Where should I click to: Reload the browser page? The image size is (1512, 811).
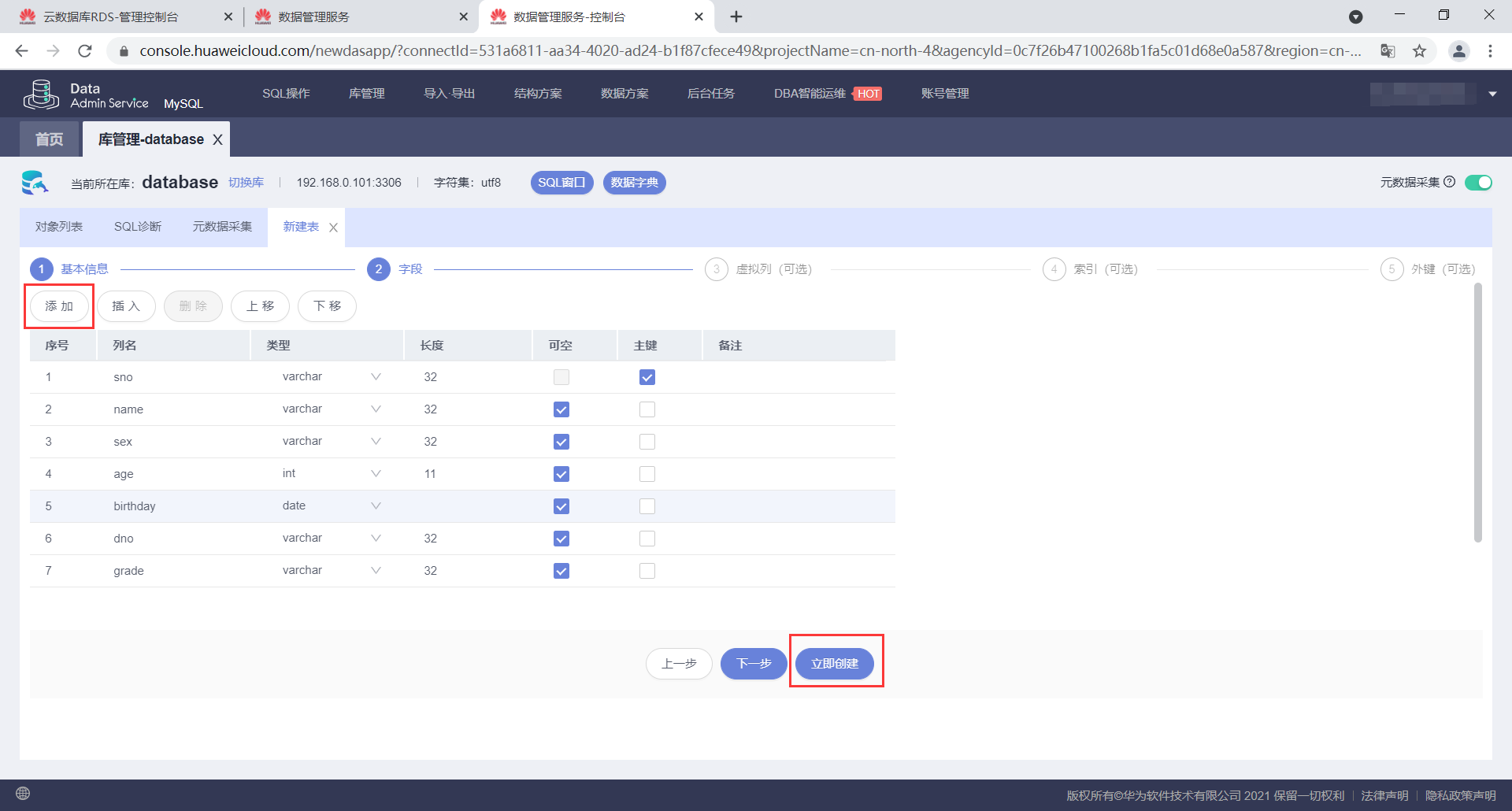point(85,51)
